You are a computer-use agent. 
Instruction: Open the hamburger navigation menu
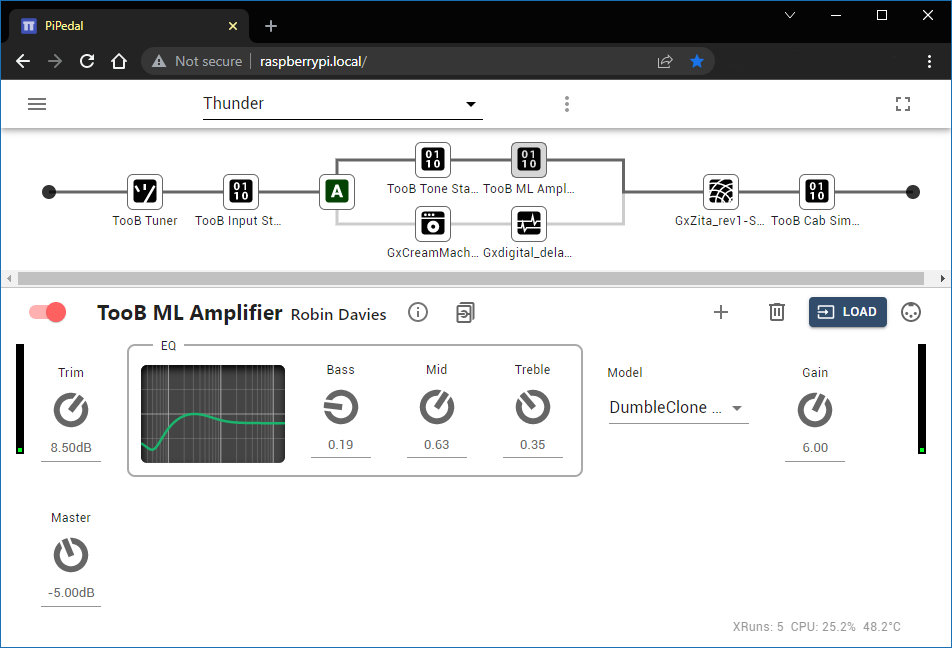(x=37, y=104)
